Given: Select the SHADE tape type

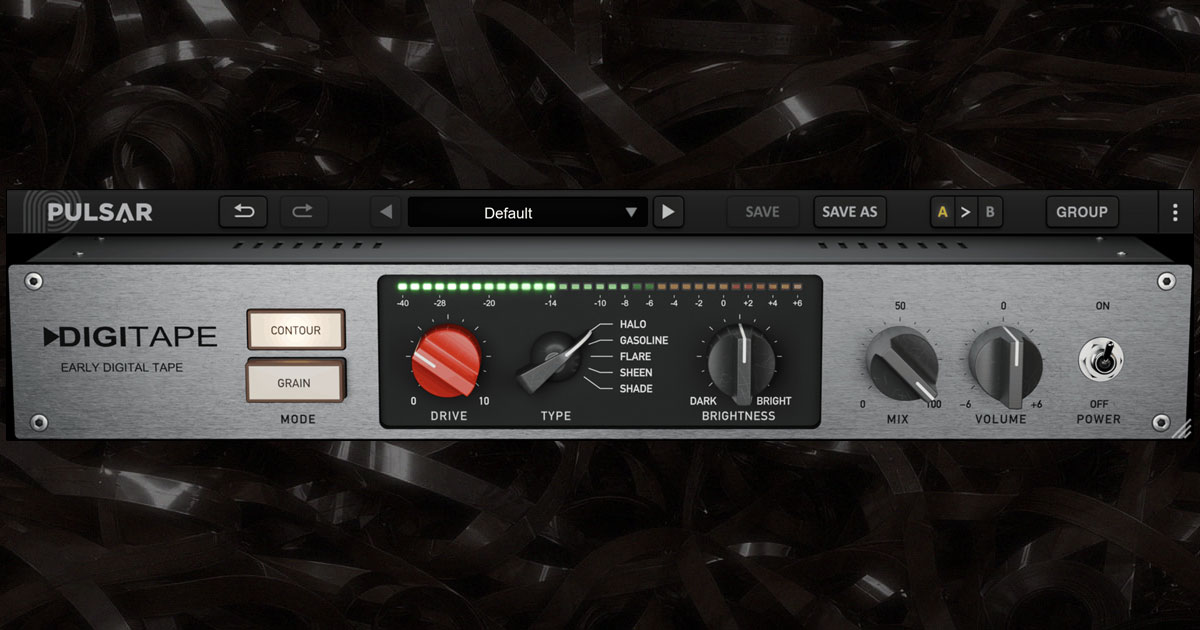Looking at the screenshot, I should coord(636,389).
